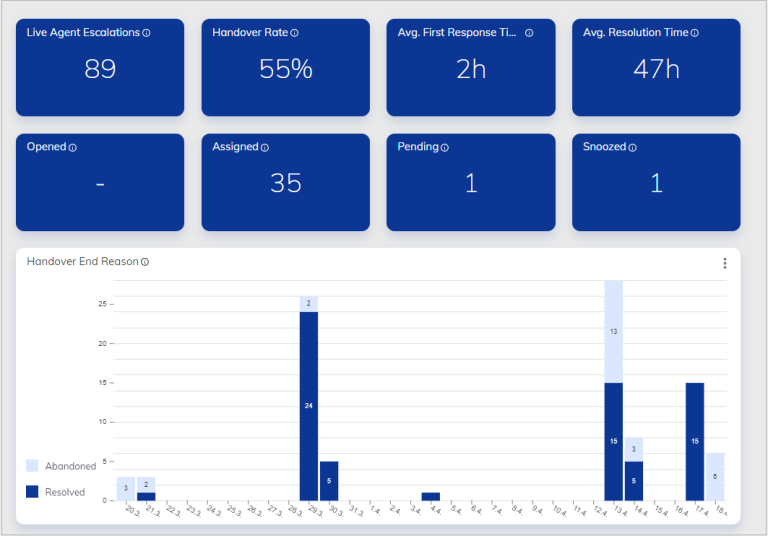Open the Assigned card showing 35

click(286, 182)
